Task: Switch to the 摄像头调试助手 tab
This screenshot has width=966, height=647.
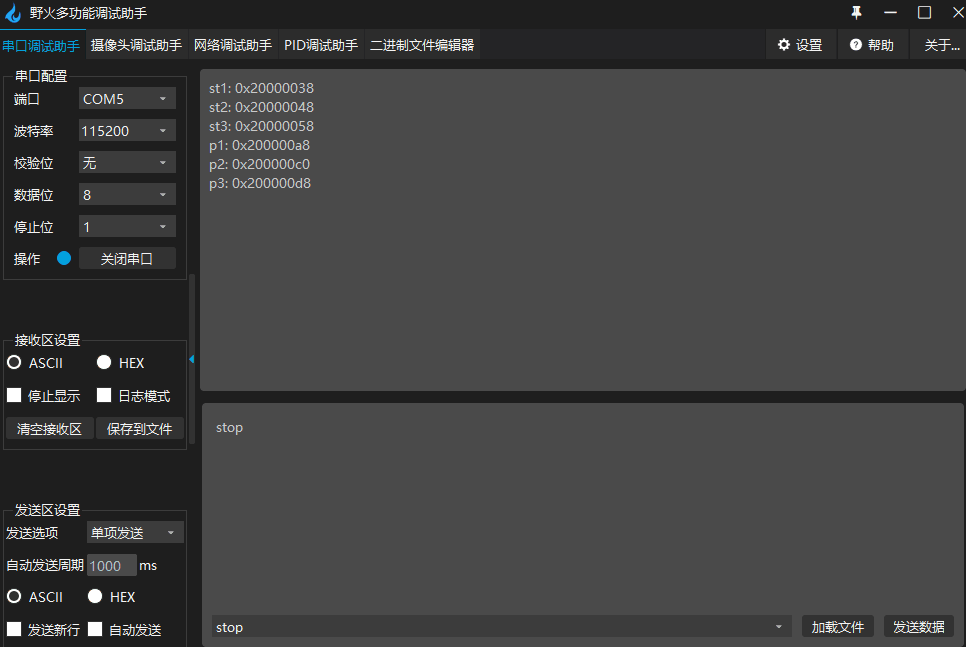Action: point(136,45)
